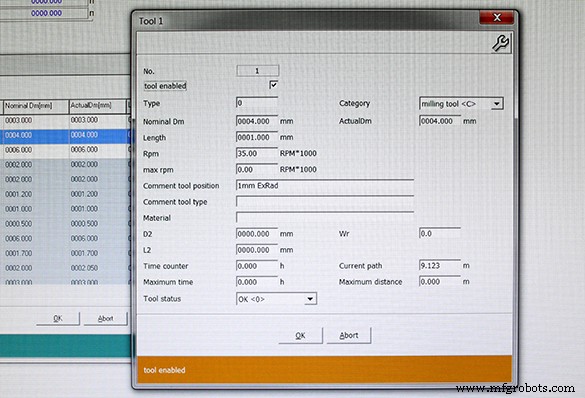Click the max rpm input field
This screenshot has width=585, height=398.
pos(257,169)
